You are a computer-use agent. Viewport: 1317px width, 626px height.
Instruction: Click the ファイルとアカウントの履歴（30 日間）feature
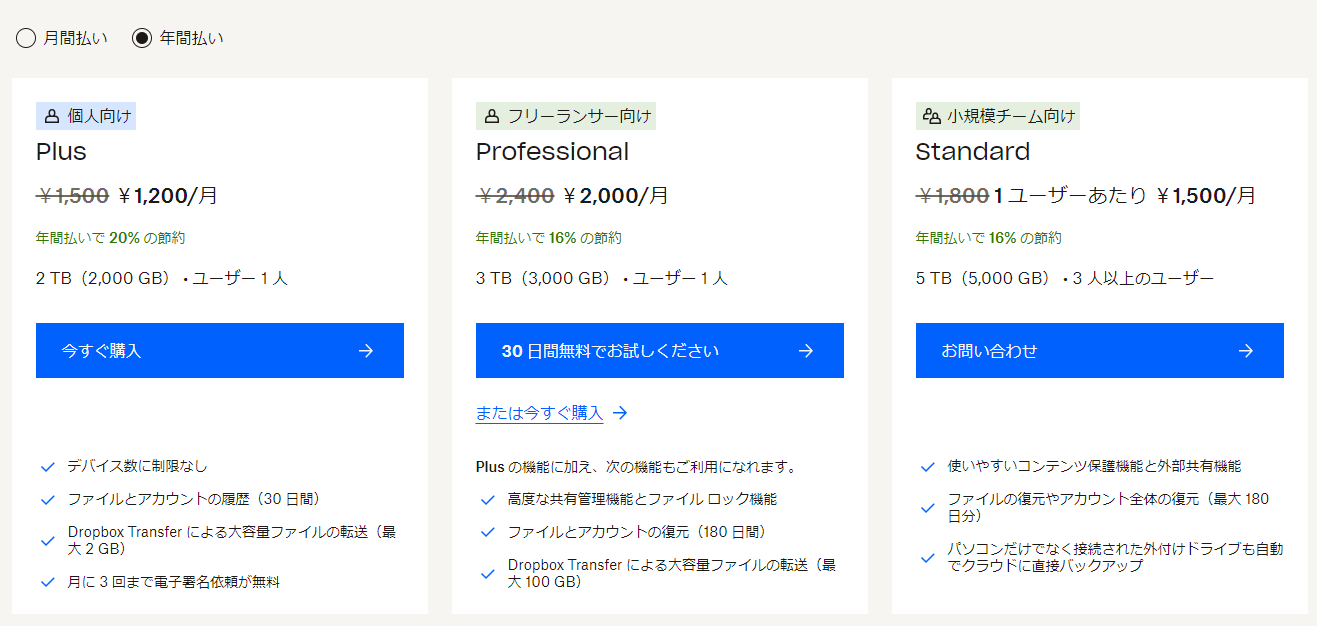pyautogui.click(x=194, y=499)
